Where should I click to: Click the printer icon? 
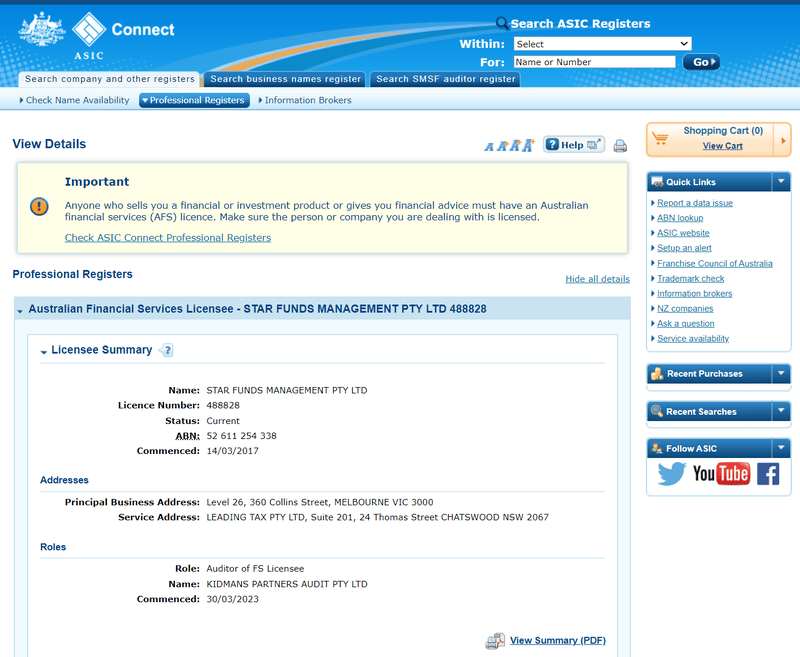click(x=620, y=146)
